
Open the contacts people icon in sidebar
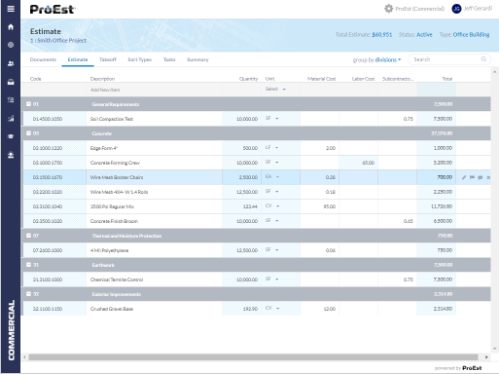click(x=11, y=63)
